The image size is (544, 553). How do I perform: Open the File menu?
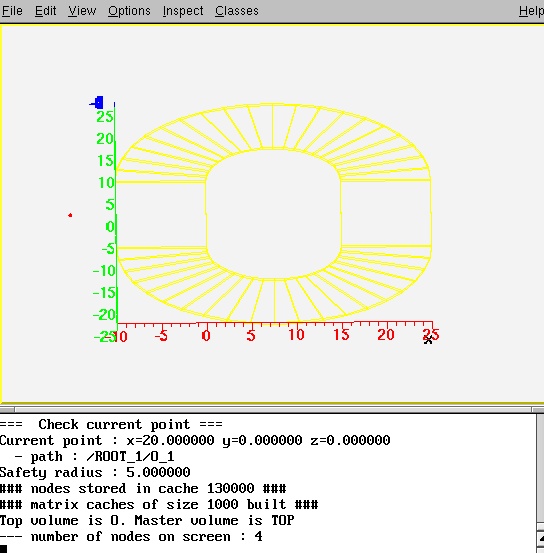click(12, 11)
